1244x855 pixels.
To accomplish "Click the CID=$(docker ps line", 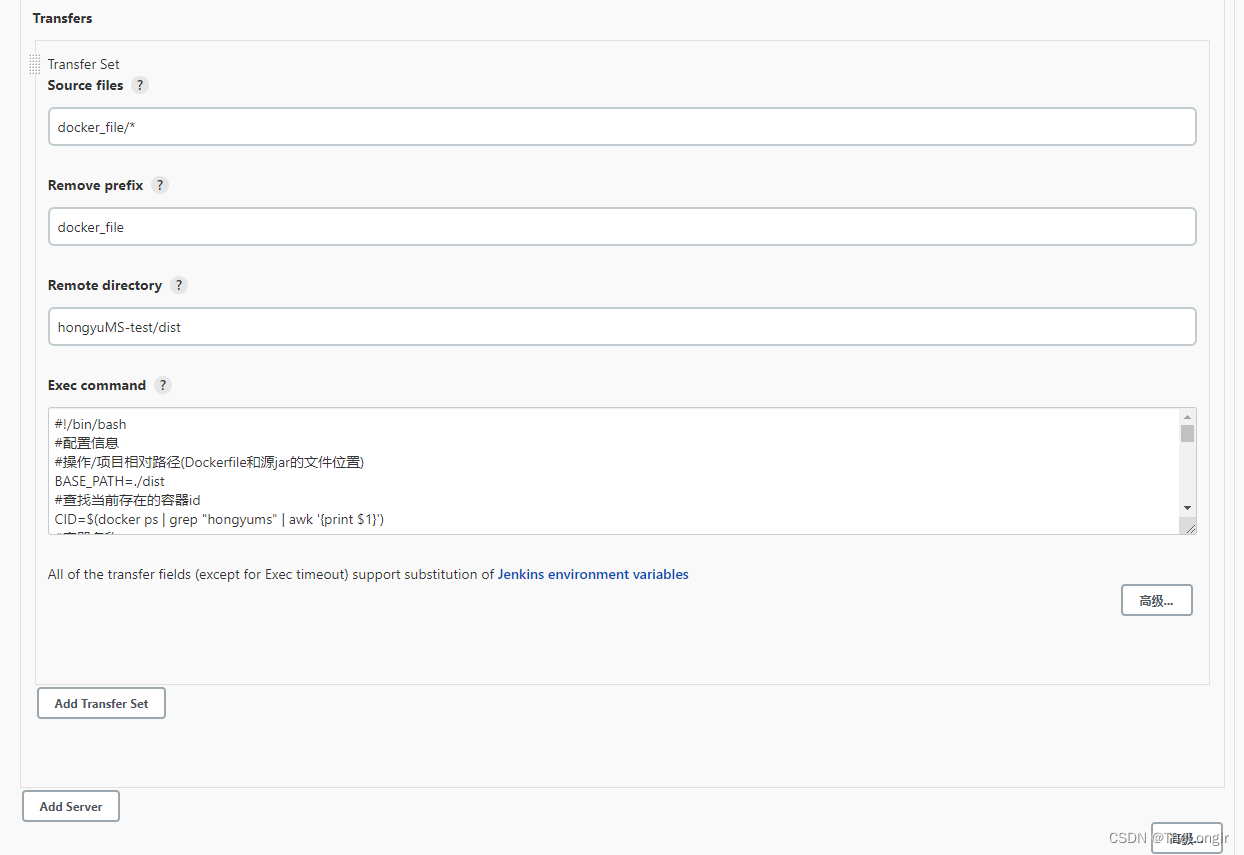I will click(220, 519).
